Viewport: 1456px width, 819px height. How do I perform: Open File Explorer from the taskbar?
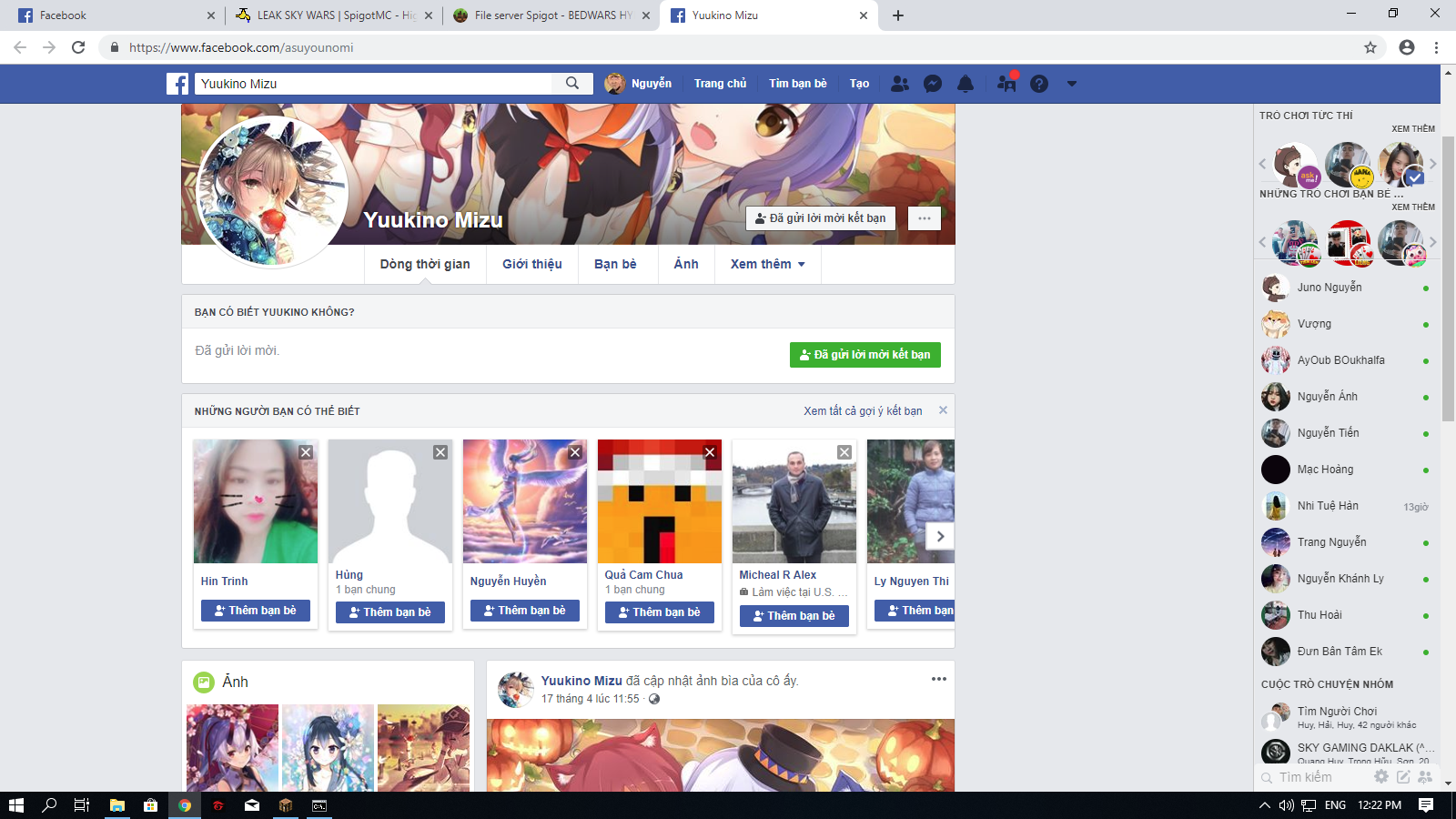point(116,805)
